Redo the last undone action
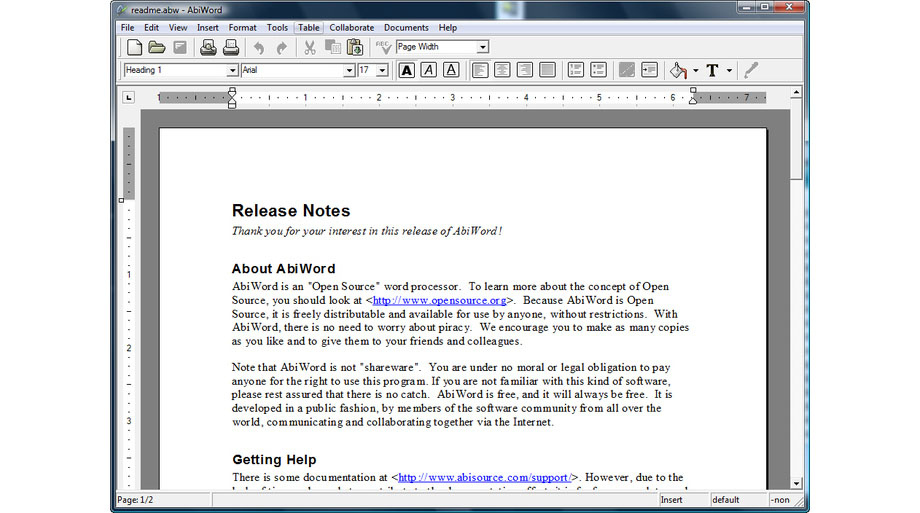The height and width of the screenshot is (513, 920). click(x=282, y=48)
